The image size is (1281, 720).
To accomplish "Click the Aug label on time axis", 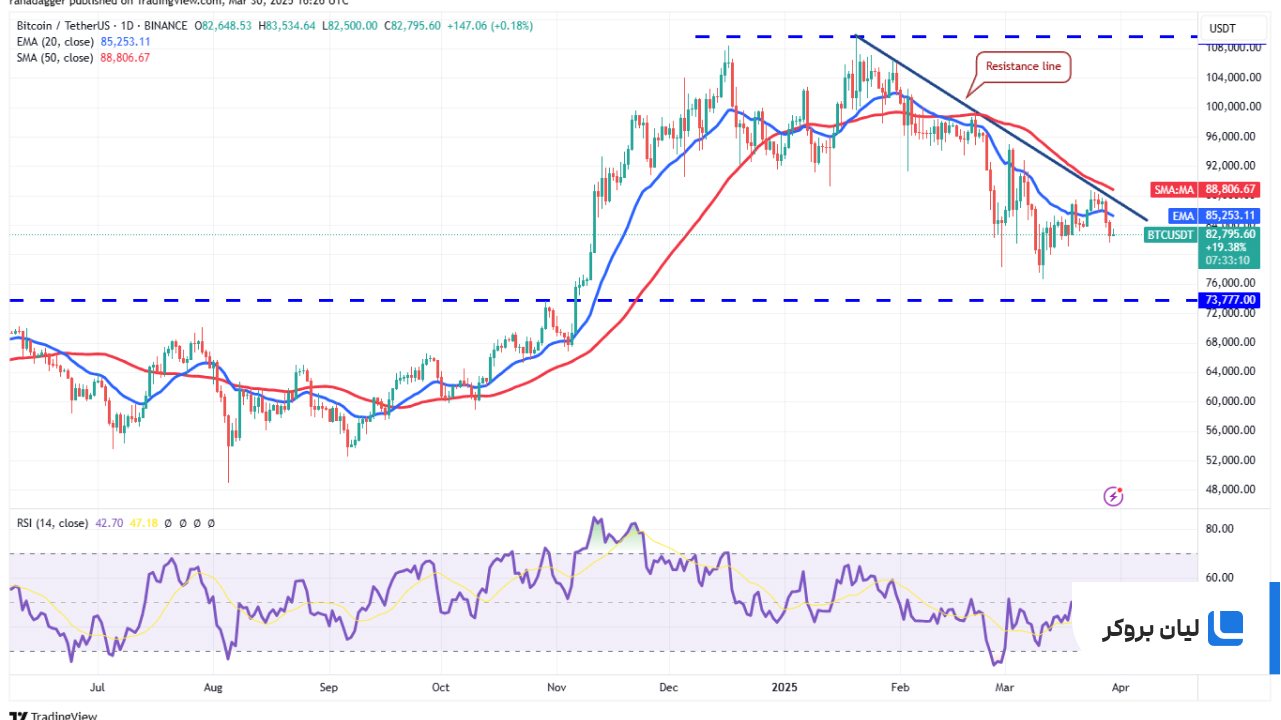I will [x=211, y=688].
